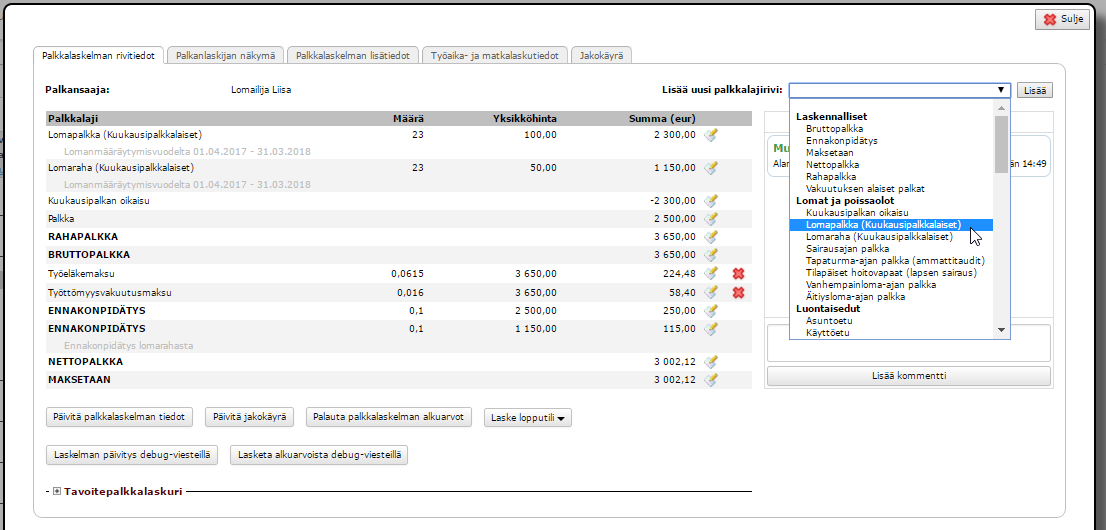Screen dimensions: 1106x530
Task: Click the edit icon on the MAKSETAAN row
Action: pos(711,380)
